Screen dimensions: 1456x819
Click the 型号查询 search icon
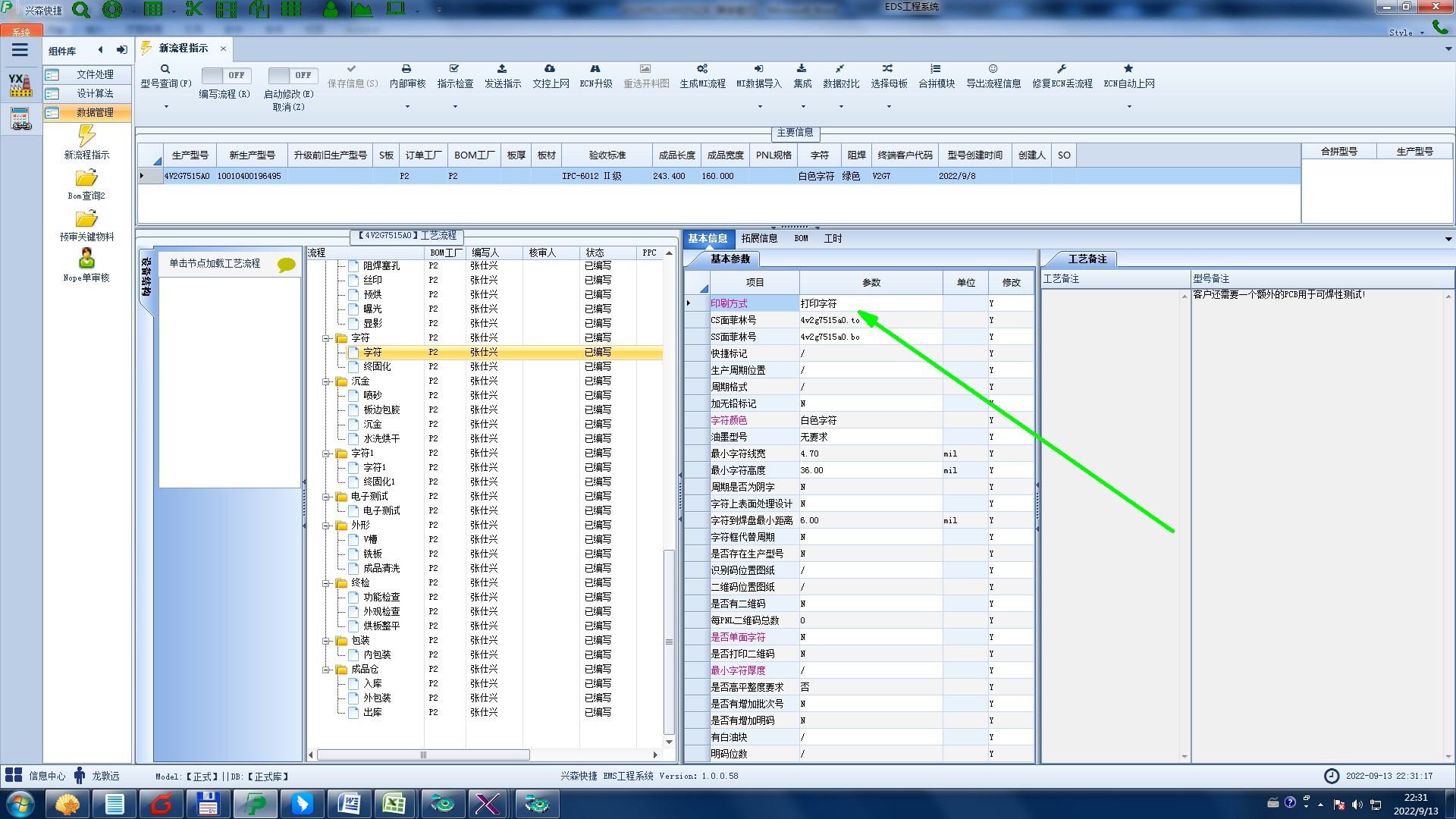pos(165,69)
